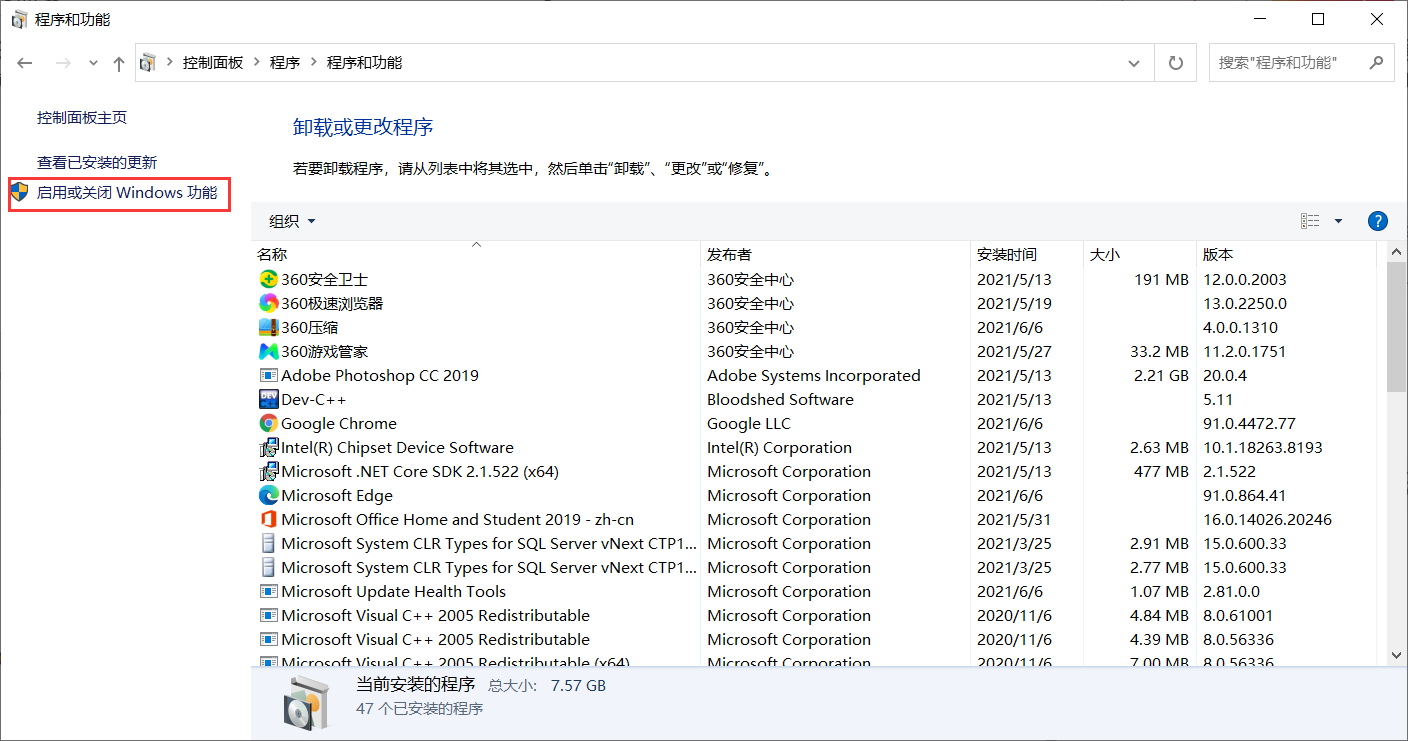Click the 360游戏管家 program icon

click(x=268, y=351)
